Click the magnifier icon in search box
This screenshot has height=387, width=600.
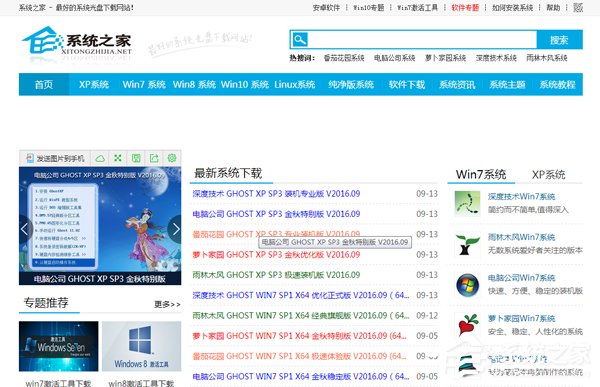[x=300, y=40]
